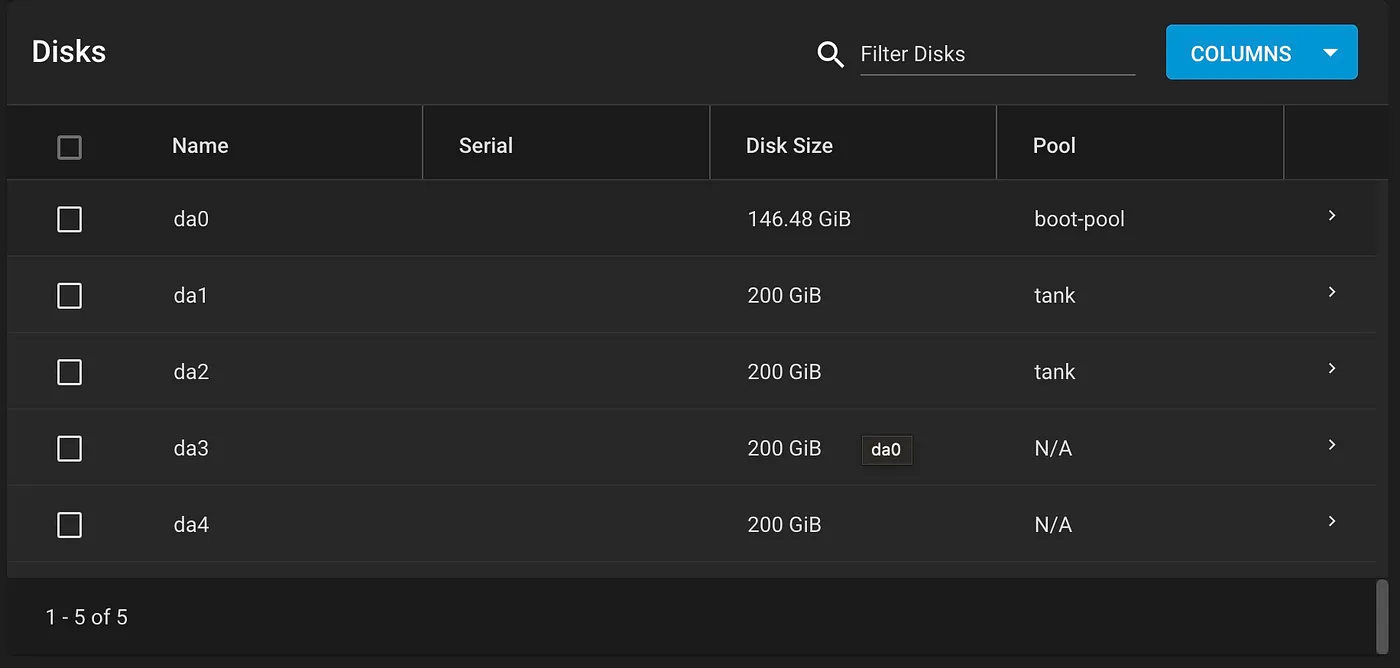The image size is (1400, 668).
Task: Toggle the select-all disks checkbox
Action: point(69,147)
